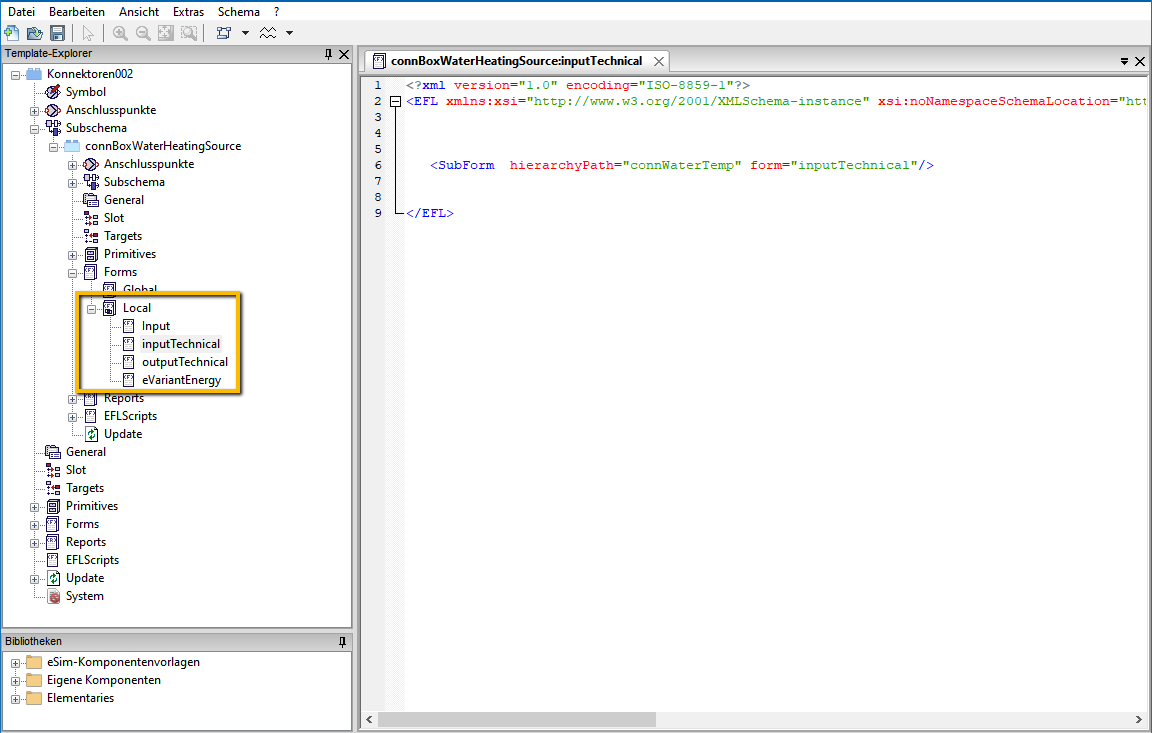This screenshot has width=1152, height=733.
Task: Click the Save floppy disk icon
Action: coord(57,33)
